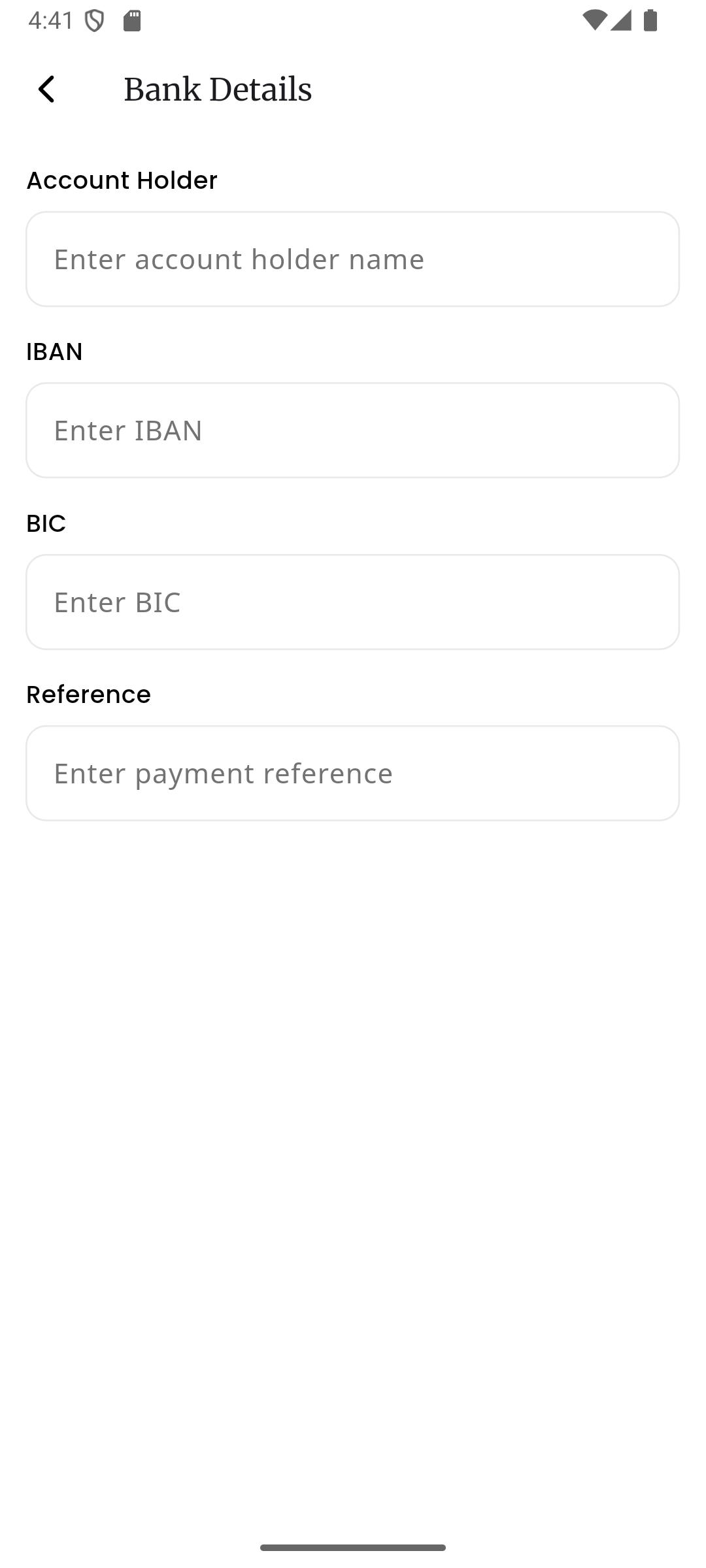This screenshot has width=706, height=1568.
Task: Tap the "Enter account holder name" placeholder text
Action: tap(239, 259)
